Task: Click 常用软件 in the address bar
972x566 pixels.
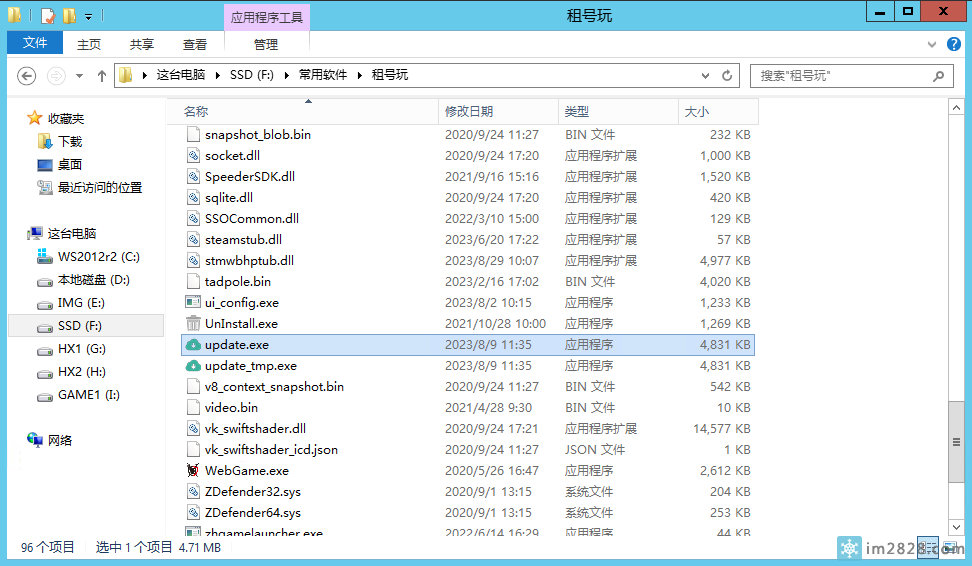Action: [323, 75]
